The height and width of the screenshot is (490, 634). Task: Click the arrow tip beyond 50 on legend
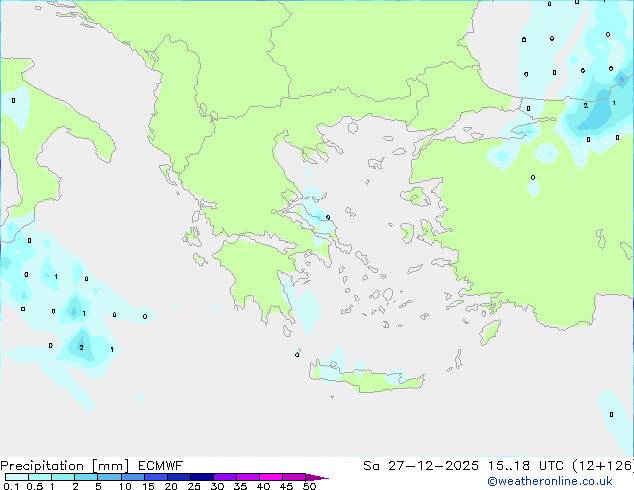point(317,477)
